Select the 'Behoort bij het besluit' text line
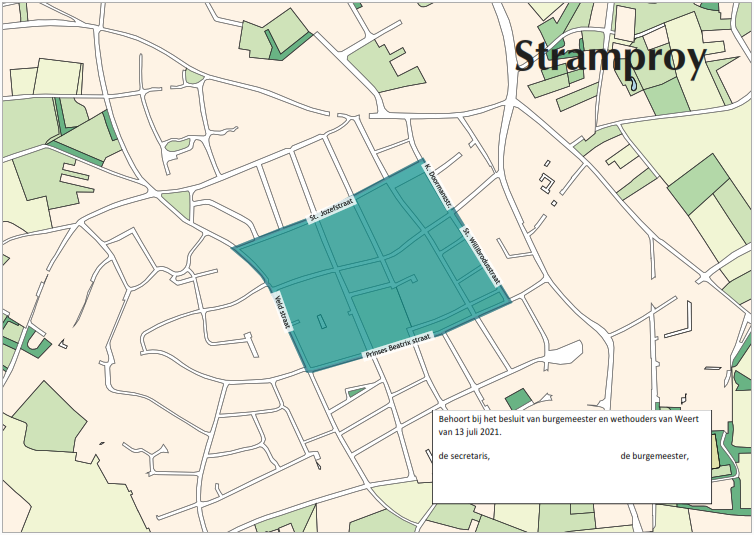The height and width of the screenshot is (535, 754). tap(568, 421)
